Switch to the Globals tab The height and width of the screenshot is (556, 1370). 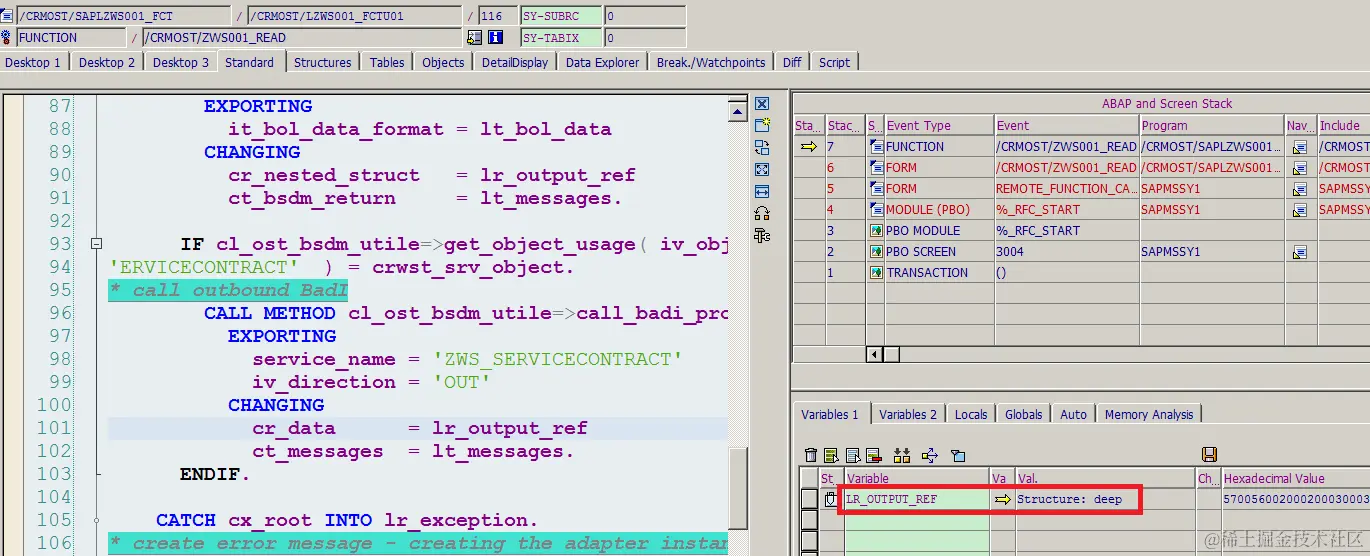(x=1024, y=414)
